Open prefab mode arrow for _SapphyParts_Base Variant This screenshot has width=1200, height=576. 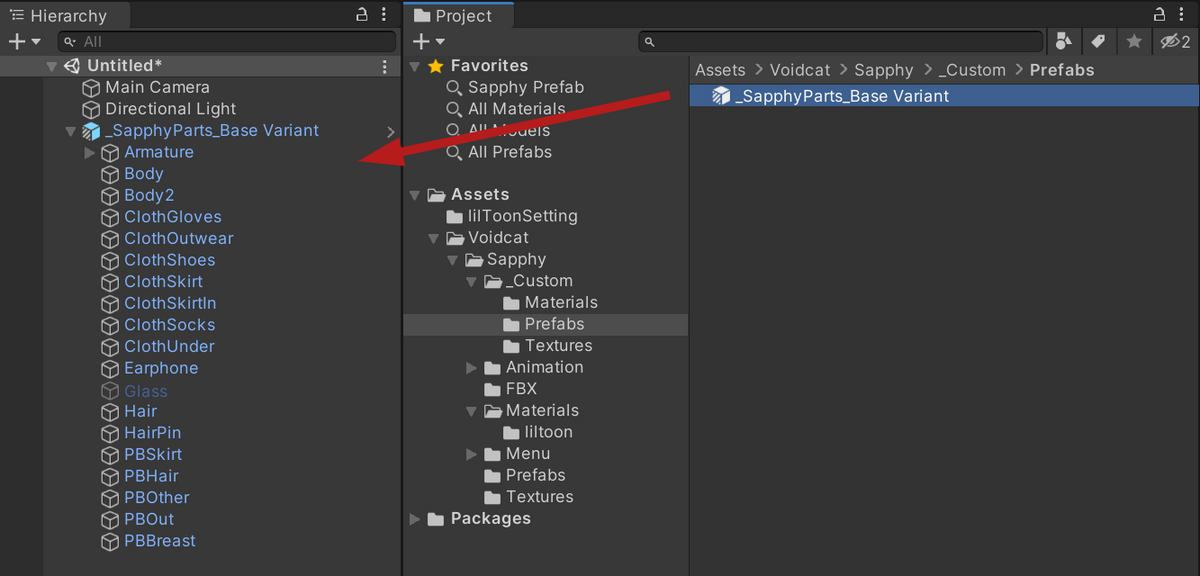391,131
